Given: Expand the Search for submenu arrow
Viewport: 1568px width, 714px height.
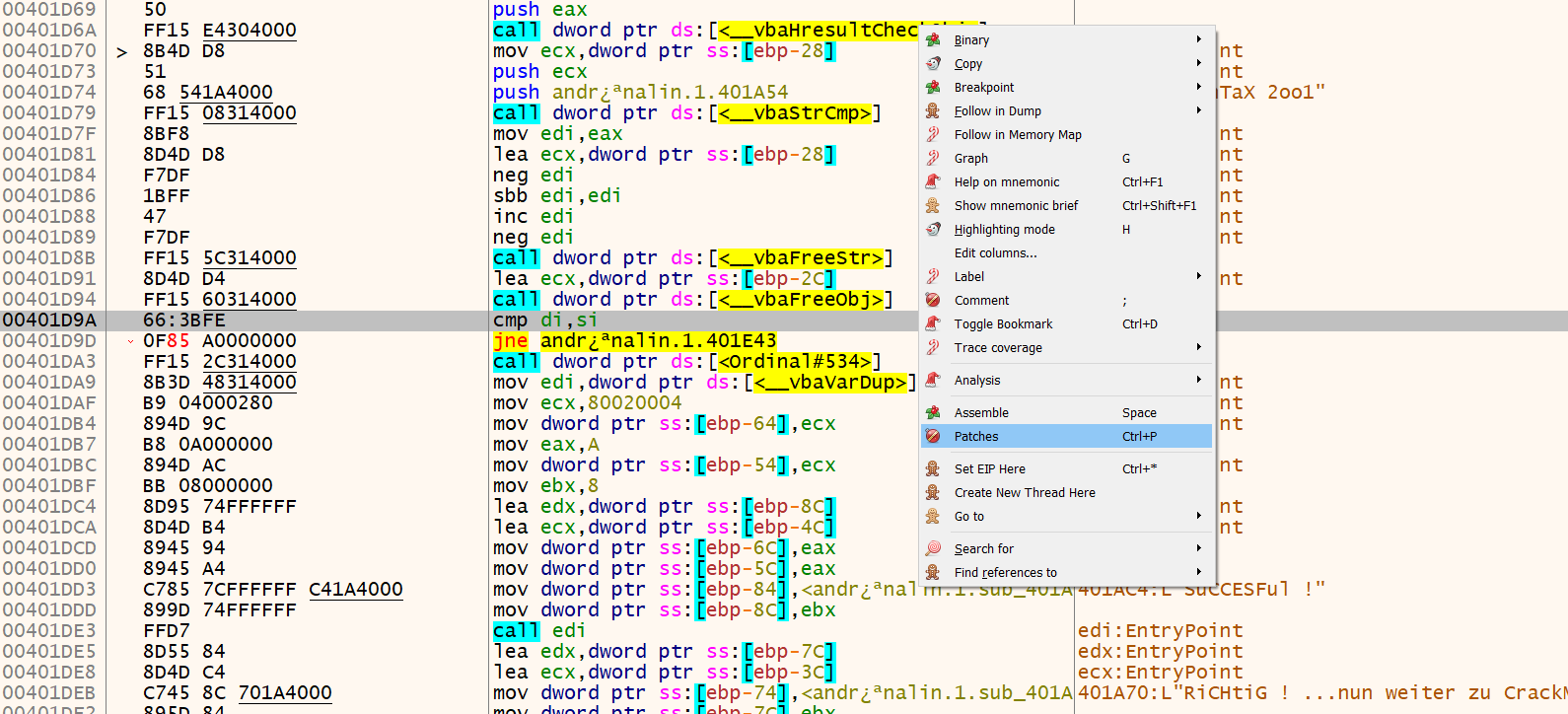Looking at the screenshot, I should click(1199, 549).
